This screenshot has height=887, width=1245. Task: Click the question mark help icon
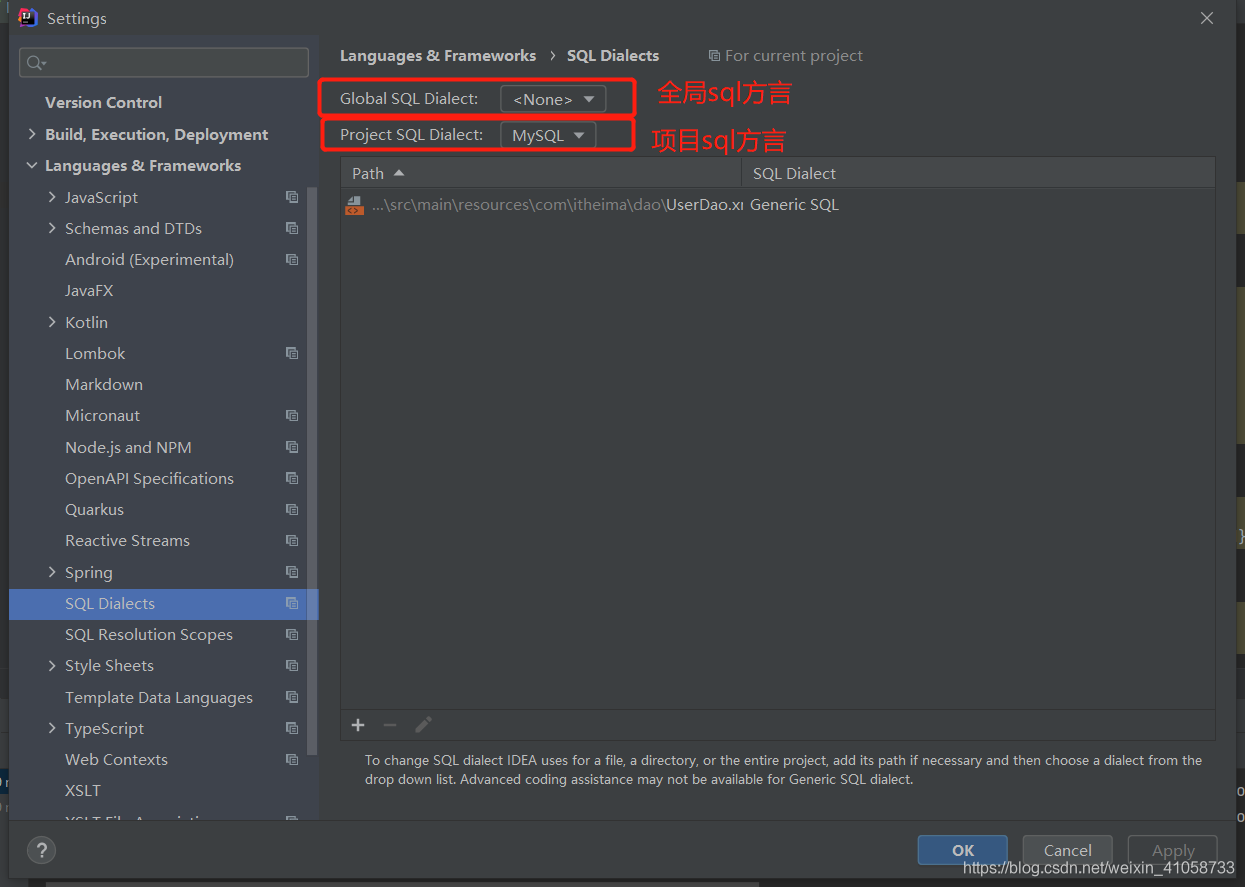pyautogui.click(x=41, y=851)
